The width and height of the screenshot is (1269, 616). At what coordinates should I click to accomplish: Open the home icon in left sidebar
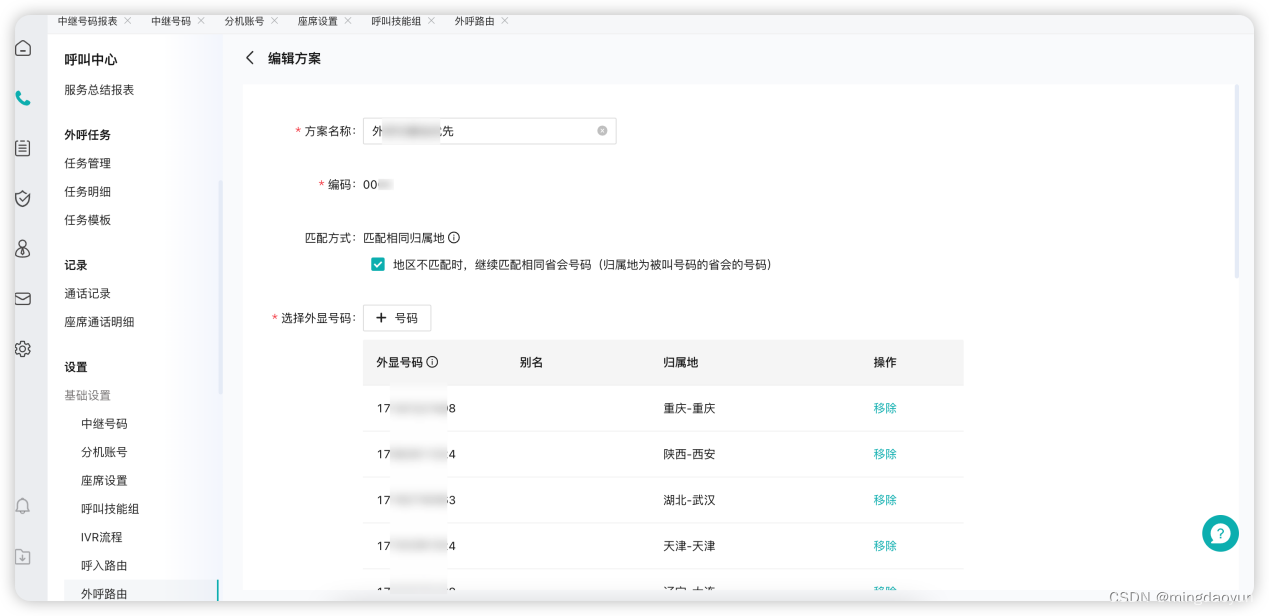point(23,47)
